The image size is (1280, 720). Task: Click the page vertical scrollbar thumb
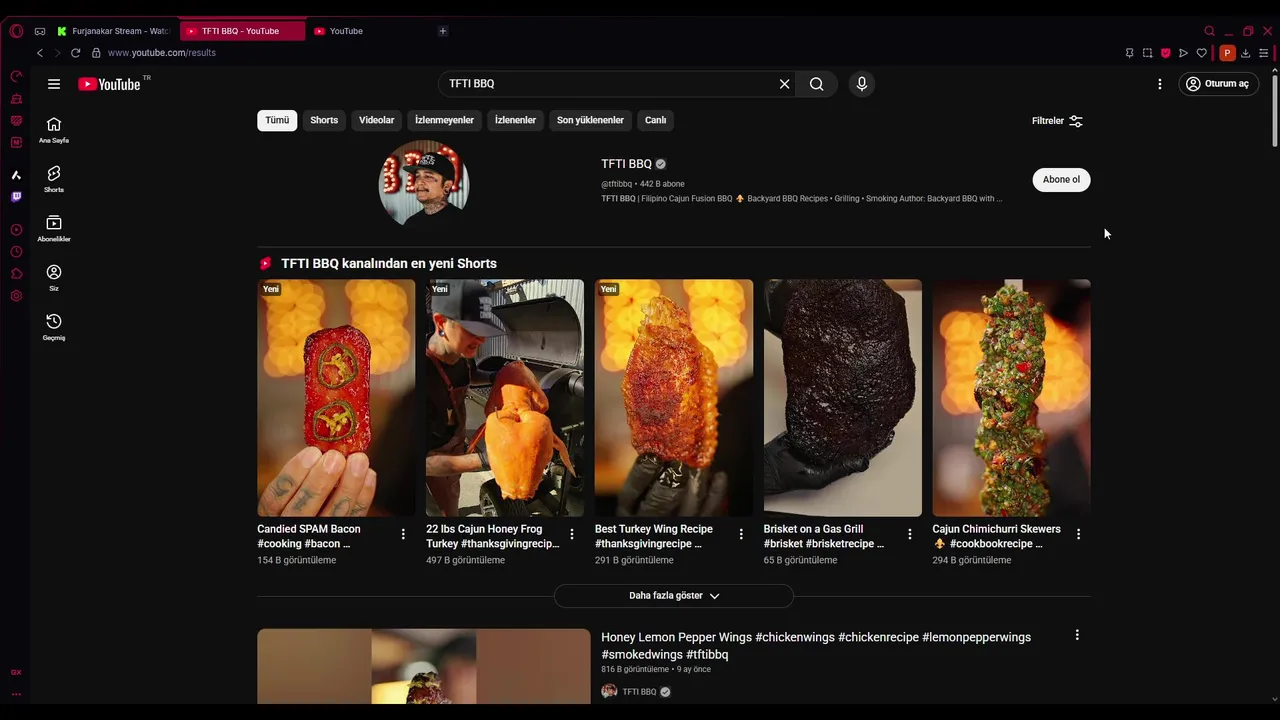pyautogui.click(x=1274, y=112)
